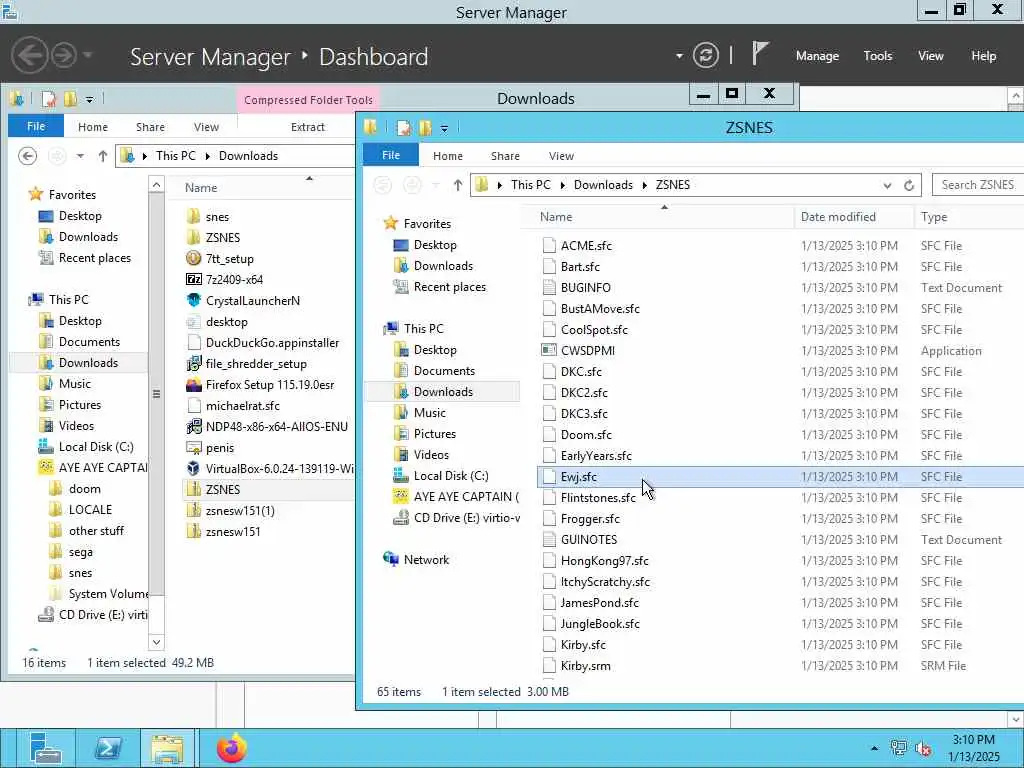Sort by Name column in Downloads window
Screen dimensions: 1024x768
coord(200,188)
